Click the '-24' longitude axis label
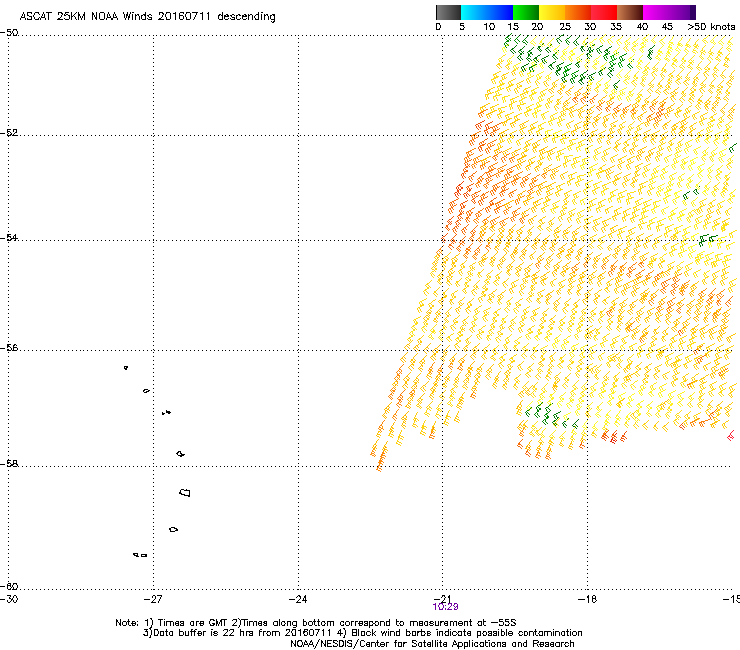 298,599
